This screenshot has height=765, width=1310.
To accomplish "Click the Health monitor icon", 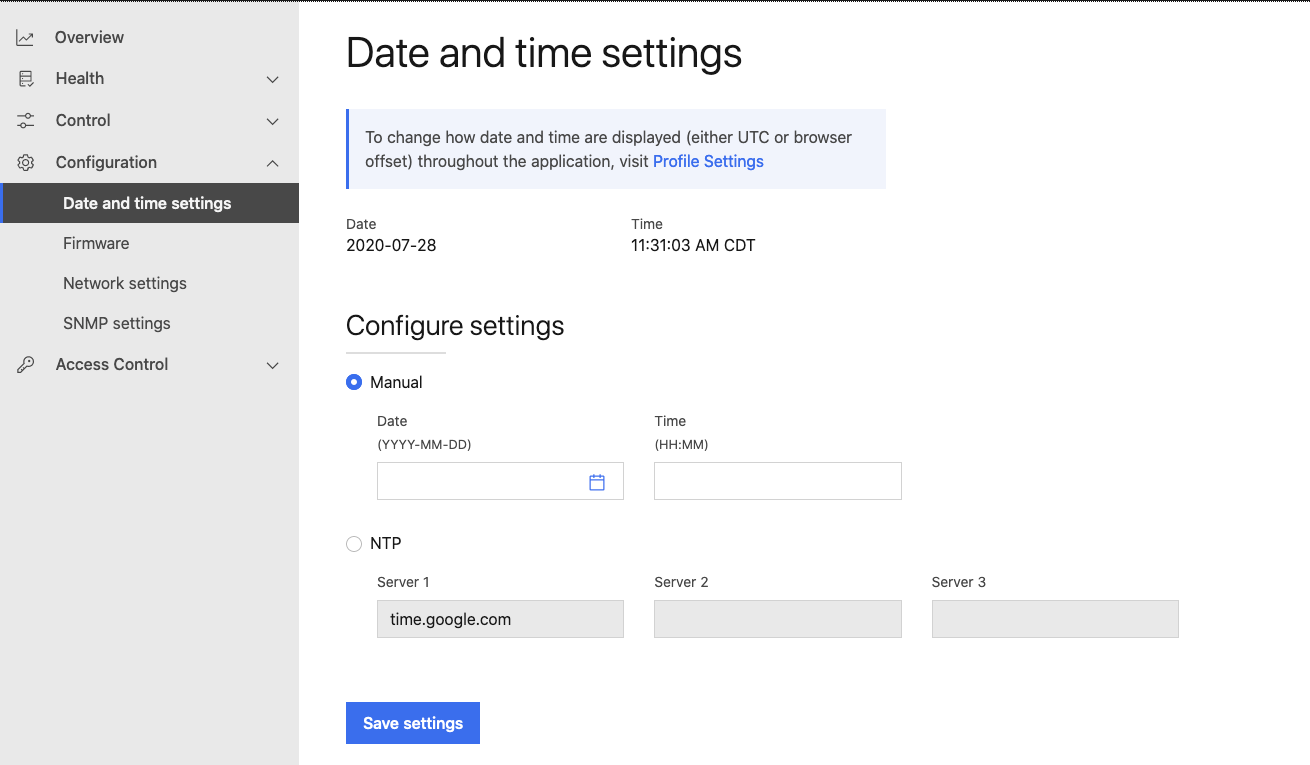I will click(25, 78).
